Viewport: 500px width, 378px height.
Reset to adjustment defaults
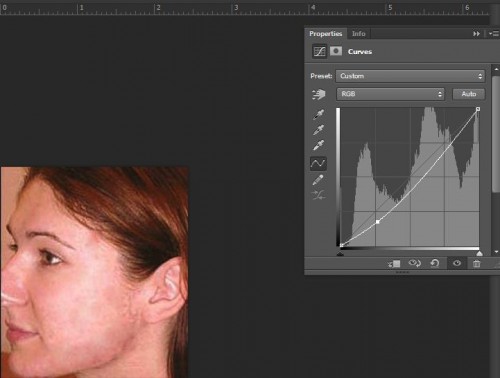[435, 264]
